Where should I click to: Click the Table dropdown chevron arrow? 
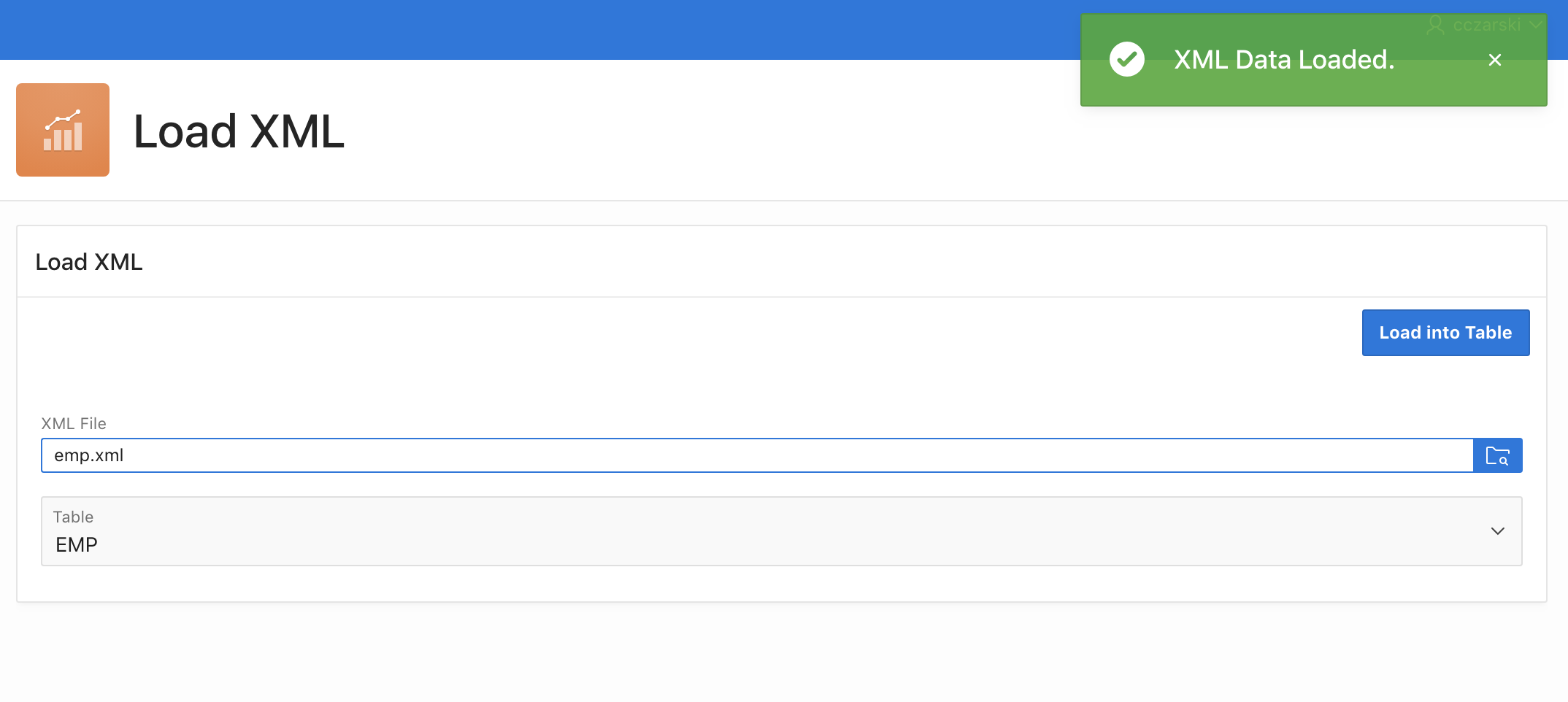tap(1497, 531)
